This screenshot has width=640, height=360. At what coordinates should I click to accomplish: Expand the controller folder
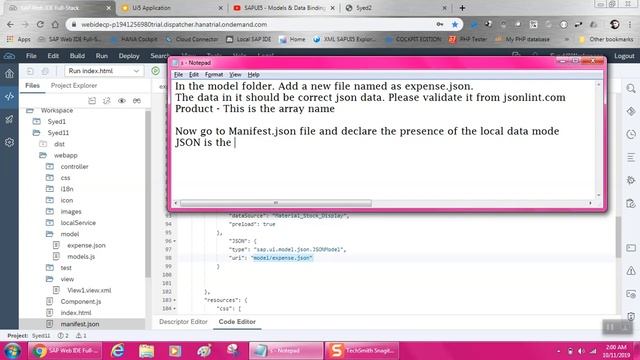[x=50, y=167]
